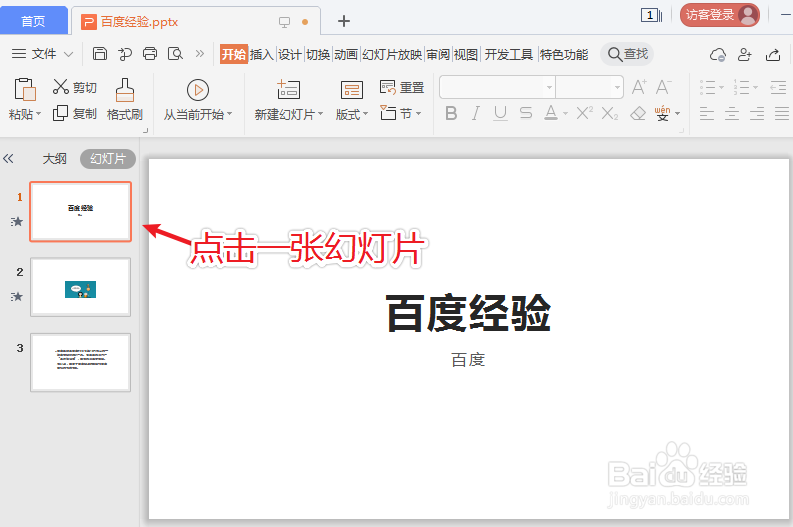Switch to the 设计 (Design) ribbon tab

coord(290,54)
